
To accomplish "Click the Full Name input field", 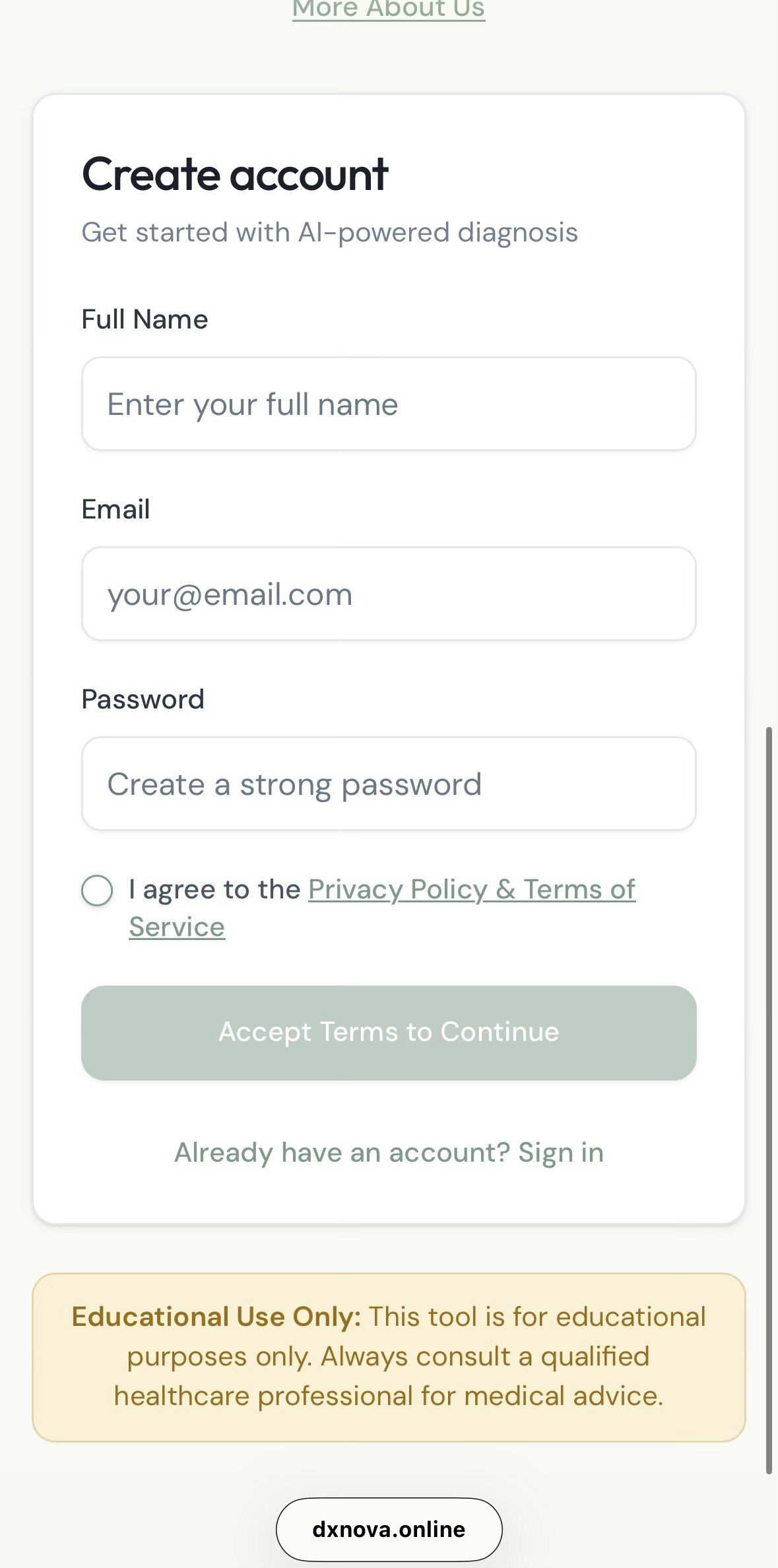I will pyautogui.click(x=389, y=404).
